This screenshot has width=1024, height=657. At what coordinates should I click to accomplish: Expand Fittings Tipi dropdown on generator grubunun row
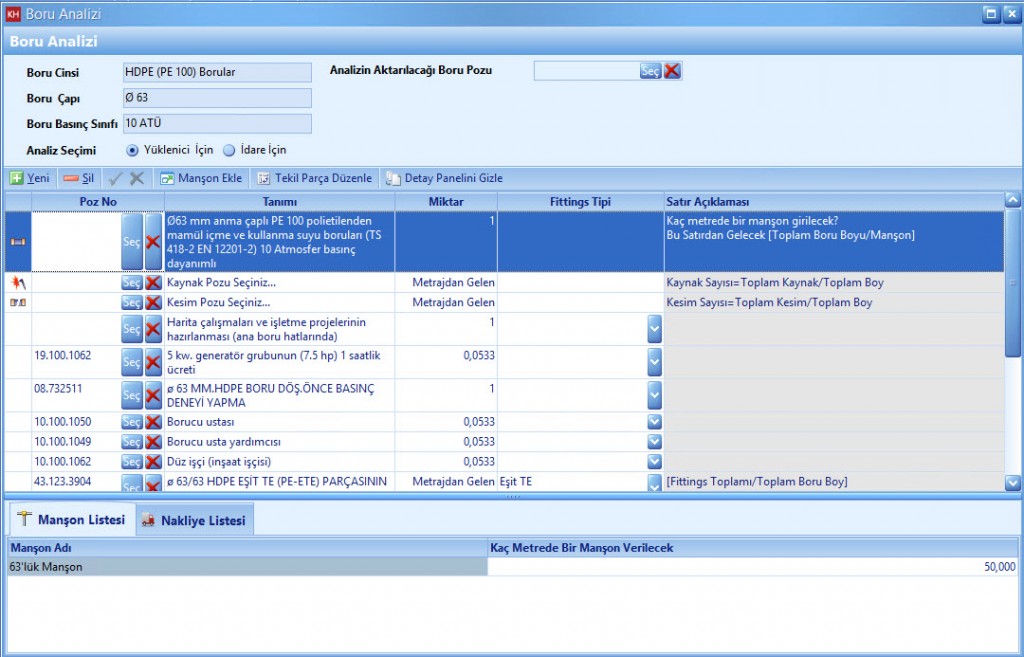point(654,361)
